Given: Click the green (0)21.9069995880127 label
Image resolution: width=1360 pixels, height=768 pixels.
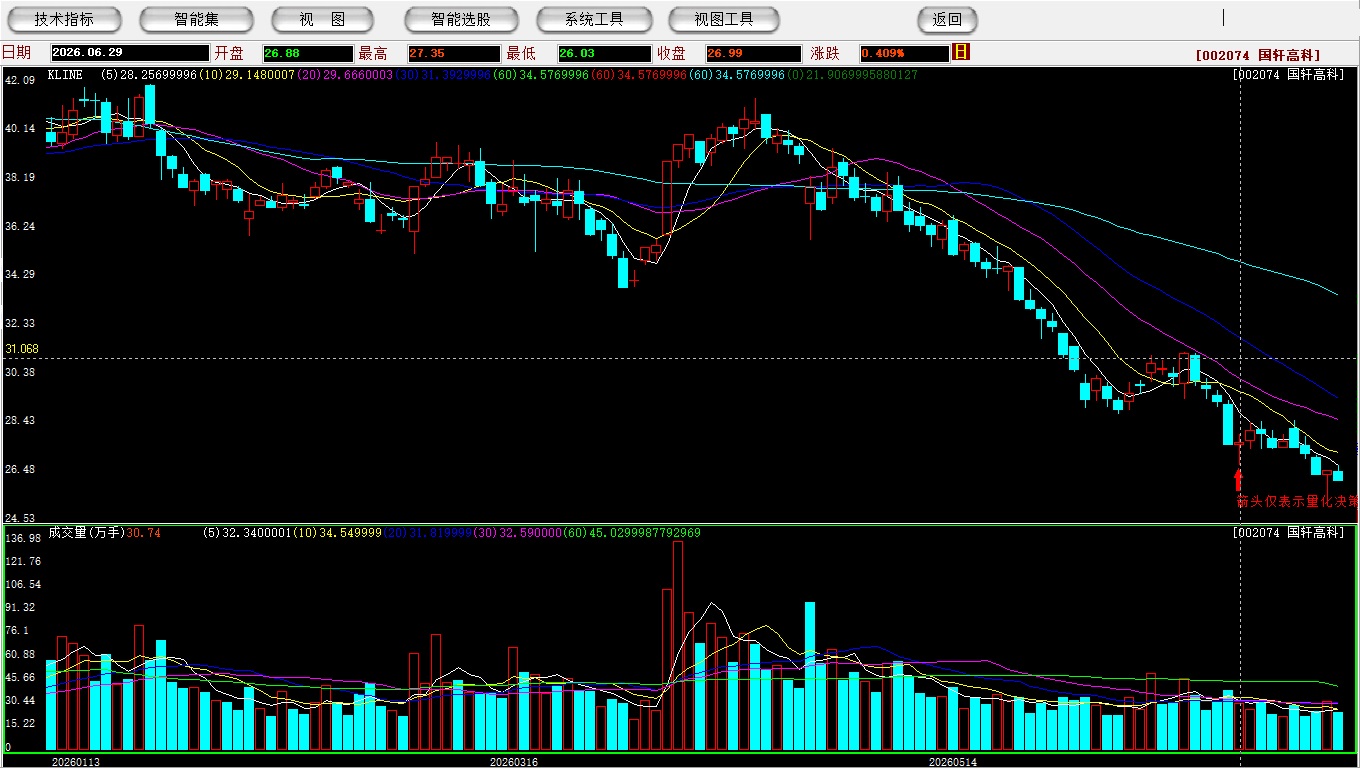Looking at the screenshot, I should coord(852,75).
